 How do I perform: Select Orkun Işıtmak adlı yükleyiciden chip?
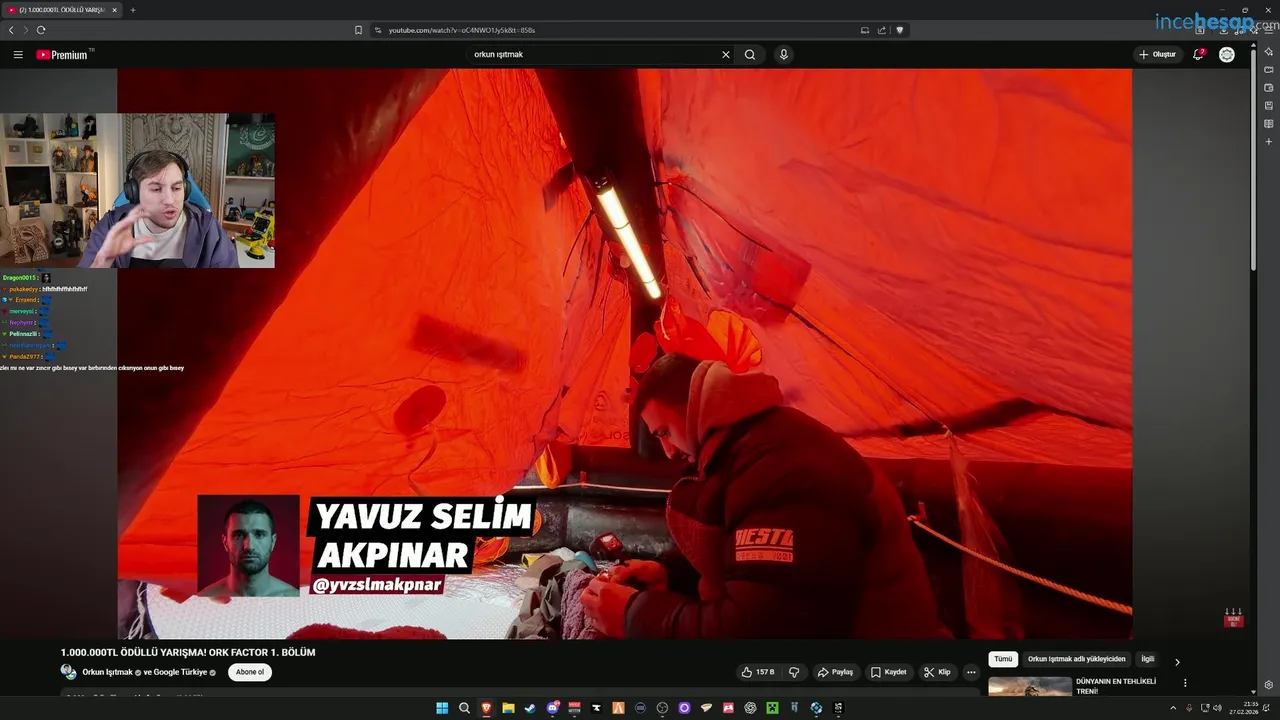pos(1076,659)
